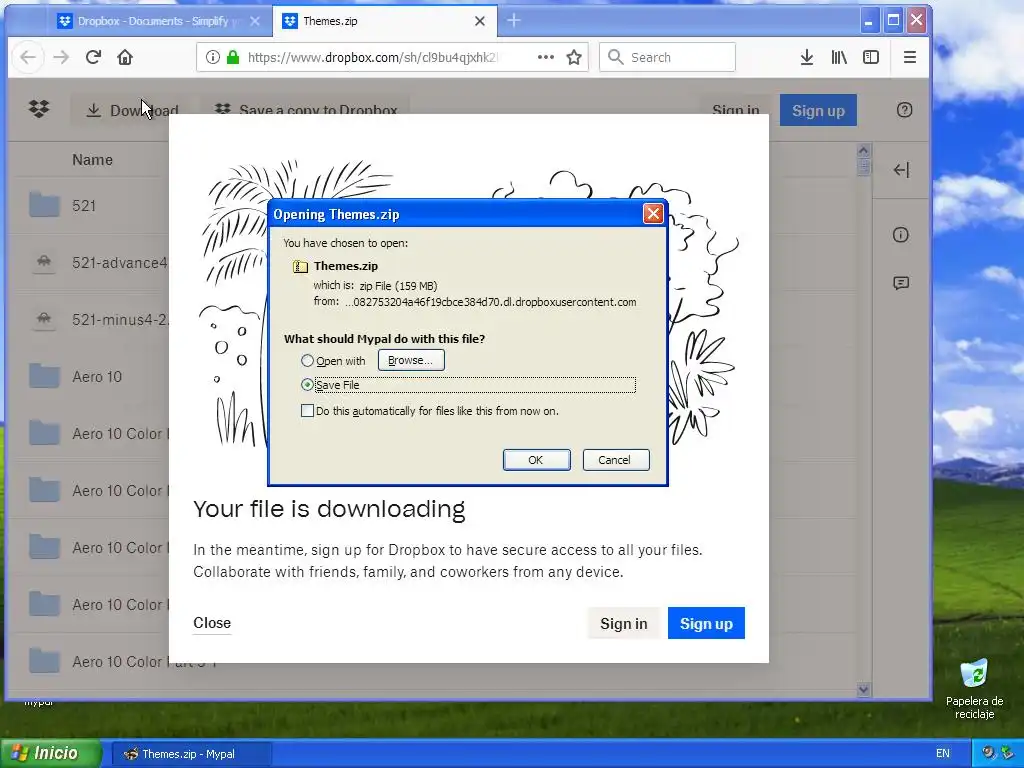Screen dimensions: 1024x768
Task: Open the 521 folder icon
Action: click(44, 205)
